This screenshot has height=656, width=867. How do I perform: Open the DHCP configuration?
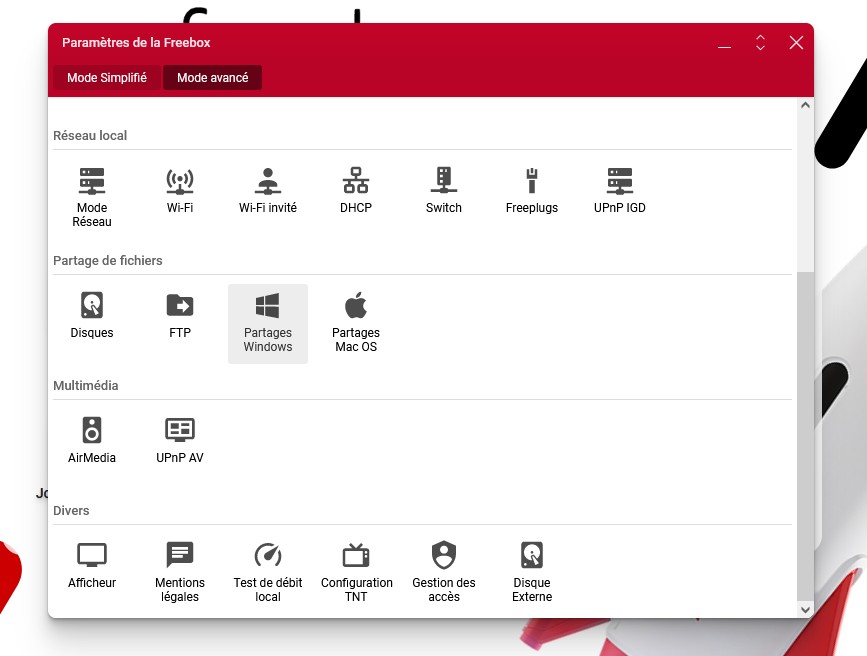click(x=355, y=190)
